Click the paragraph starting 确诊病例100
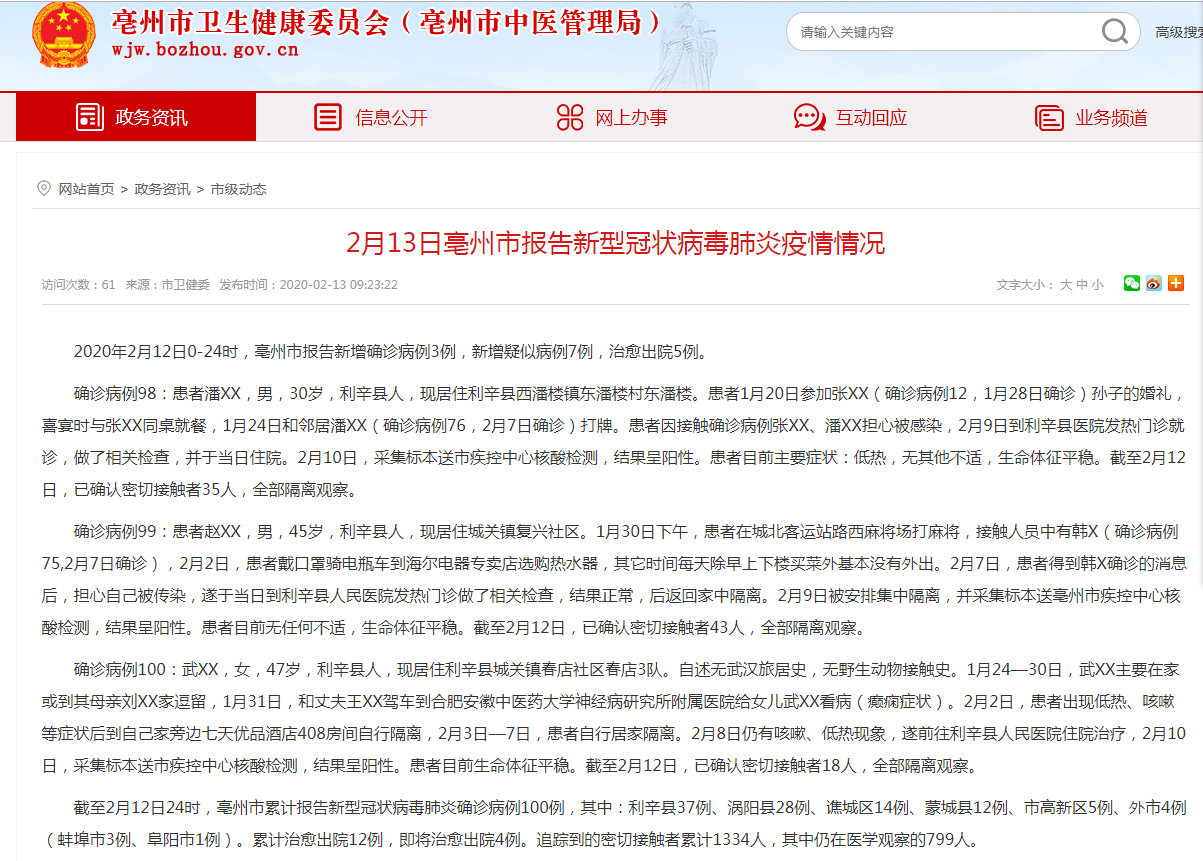 tap(614, 718)
